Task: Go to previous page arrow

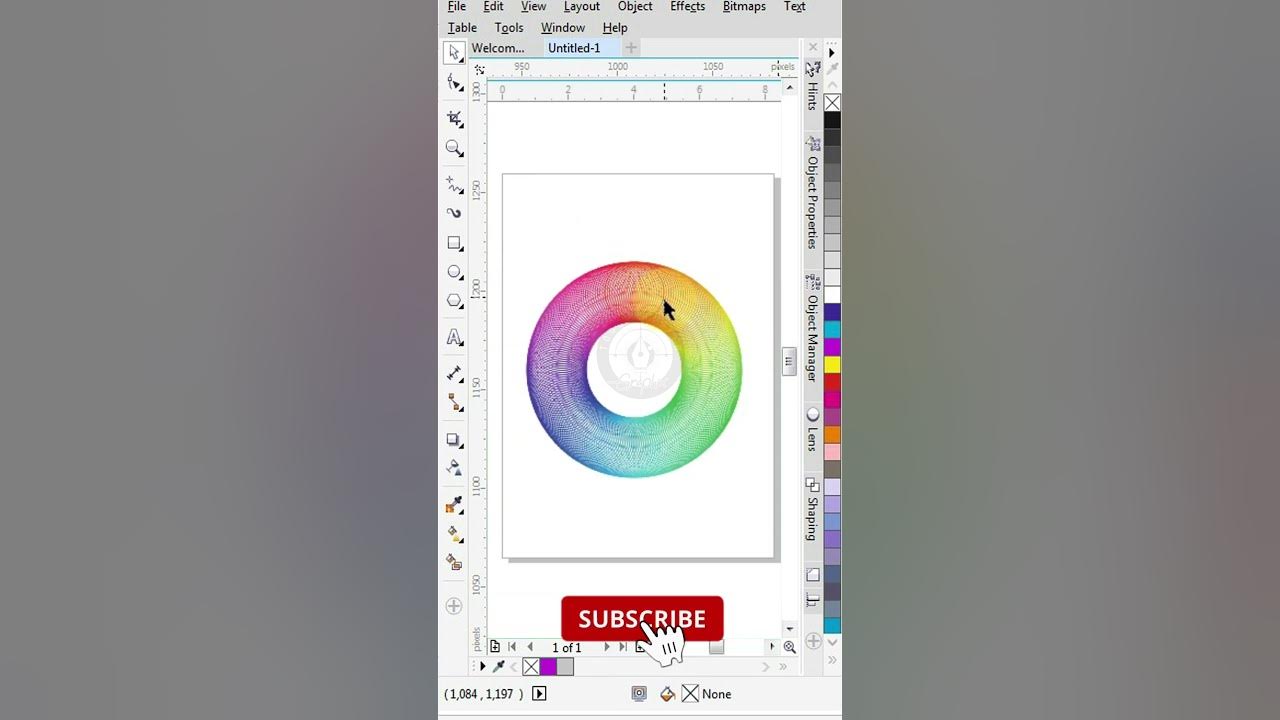Action: coord(530,647)
